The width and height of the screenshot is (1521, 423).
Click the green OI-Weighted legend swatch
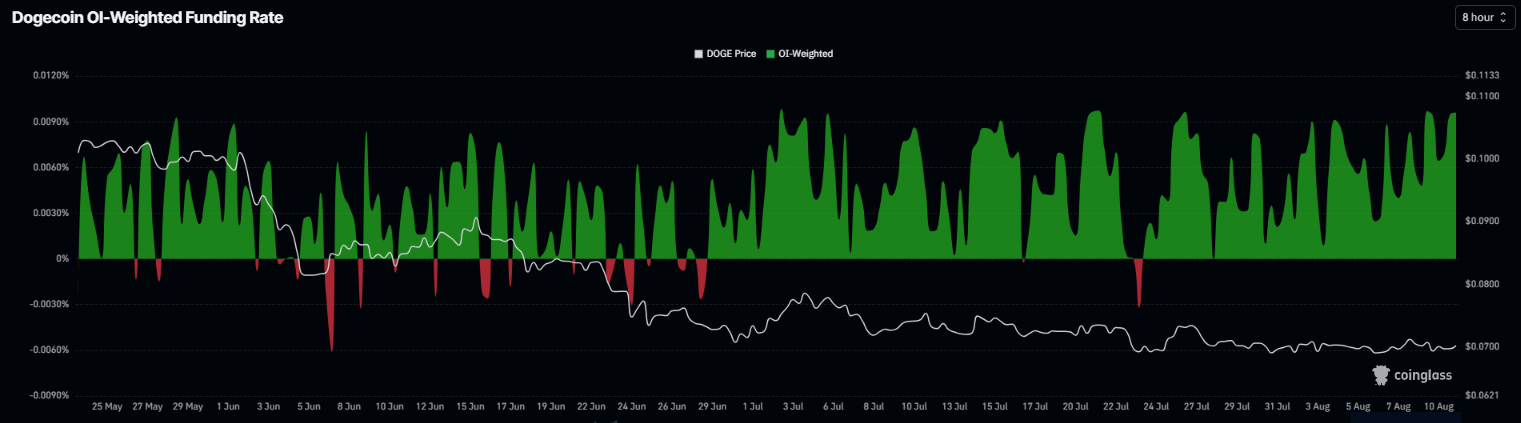click(770, 54)
